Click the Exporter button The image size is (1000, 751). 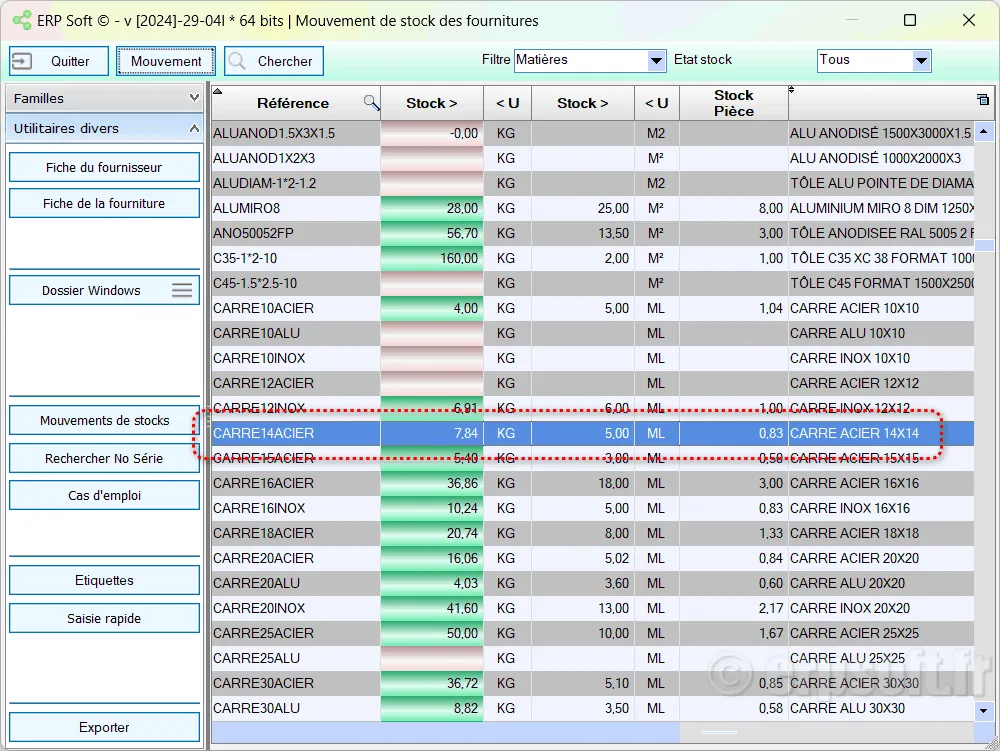[104, 727]
